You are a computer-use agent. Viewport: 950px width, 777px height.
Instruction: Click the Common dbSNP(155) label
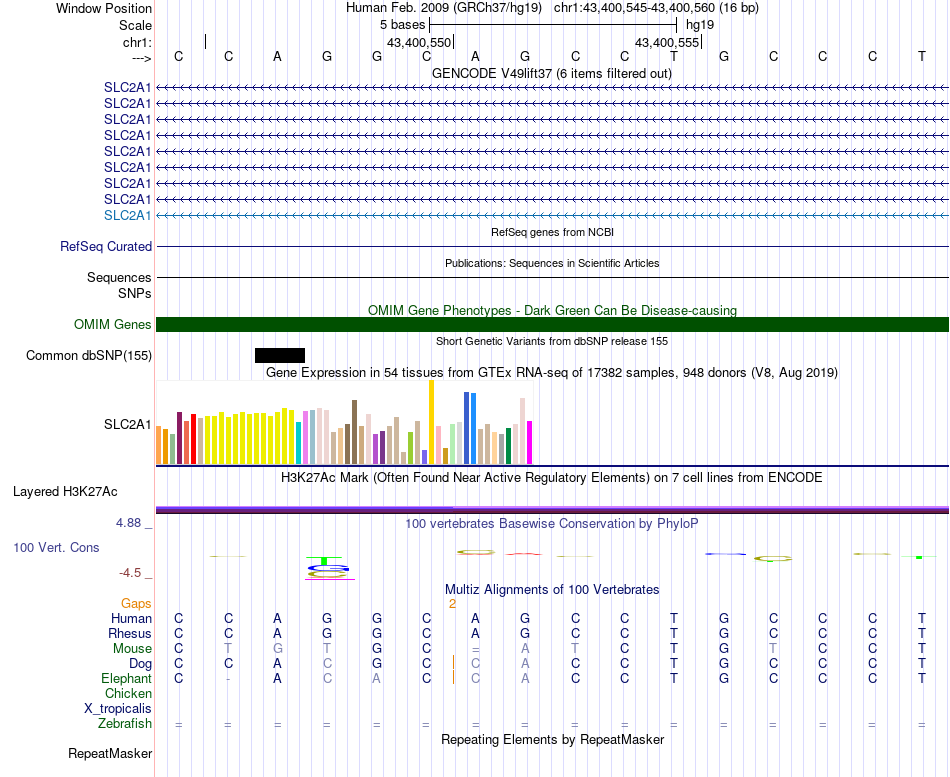[x=89, y=355]
